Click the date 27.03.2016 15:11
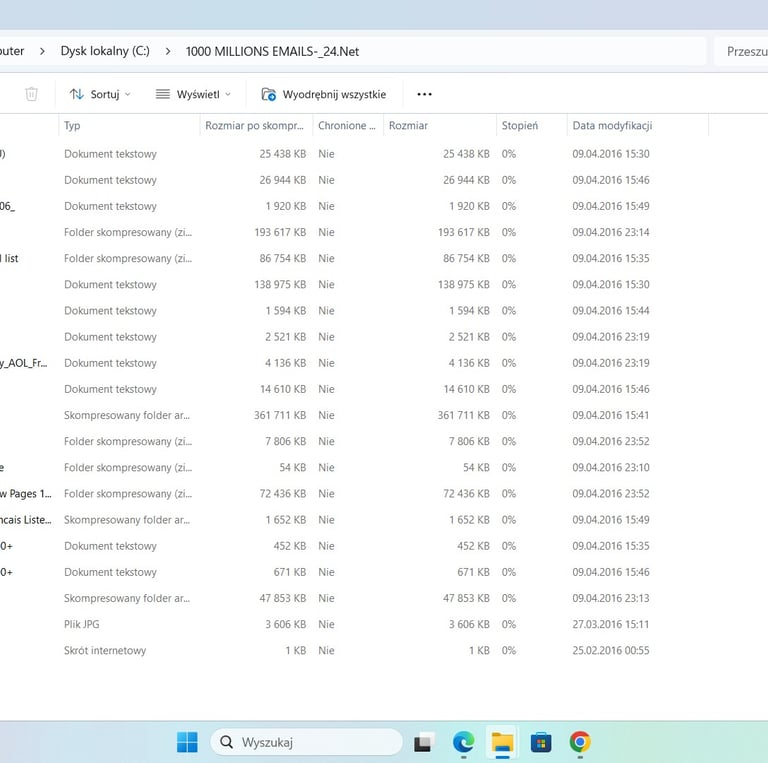This screenshot has height=763, width=768. pos(610,624)
